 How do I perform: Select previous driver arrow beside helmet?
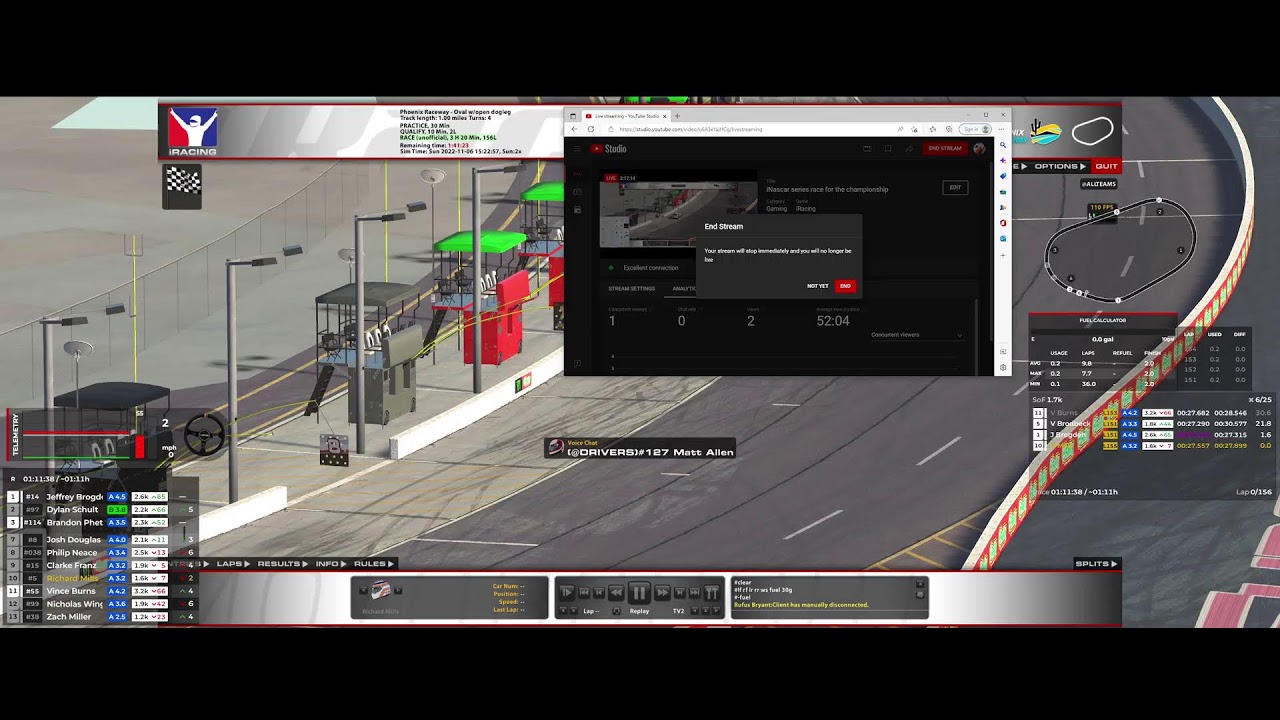click(x=363, y=590)
